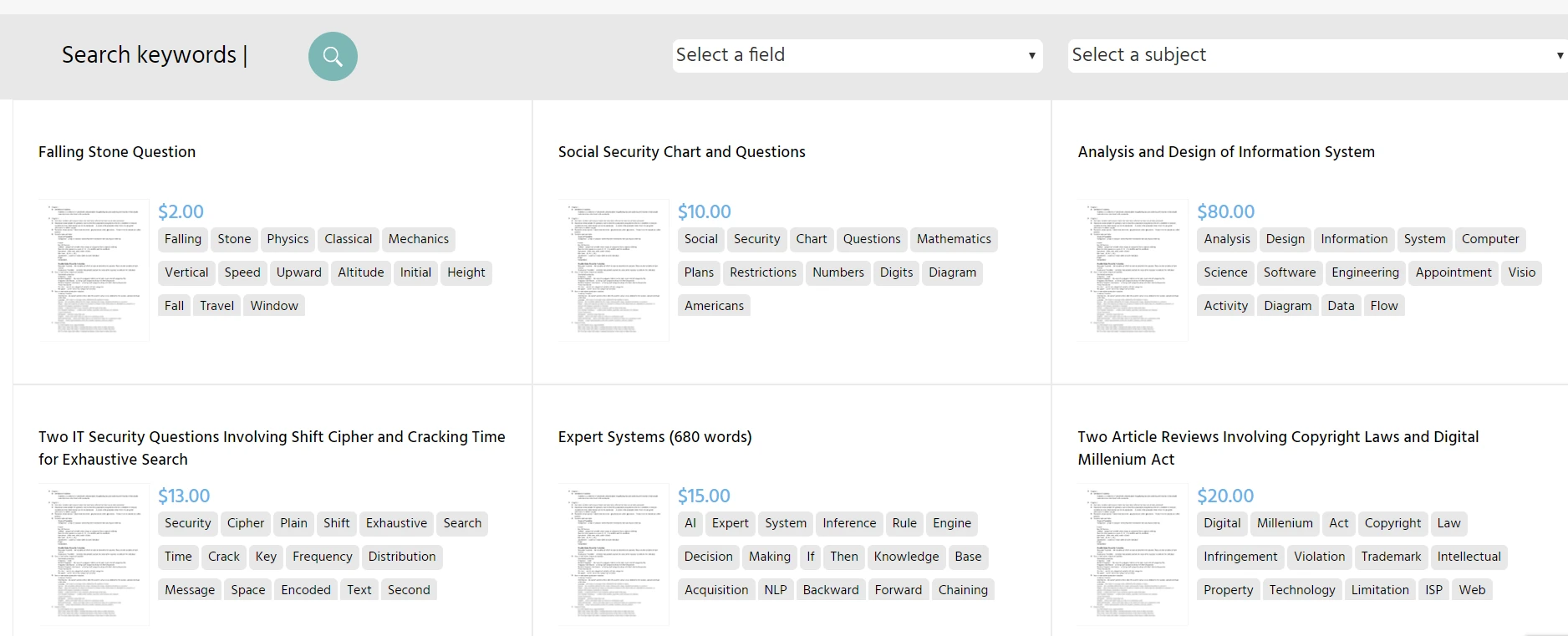Screen dimensions: 1568x636
Task: Choose the Cipher keyword tag
Action: coord(245,523)
